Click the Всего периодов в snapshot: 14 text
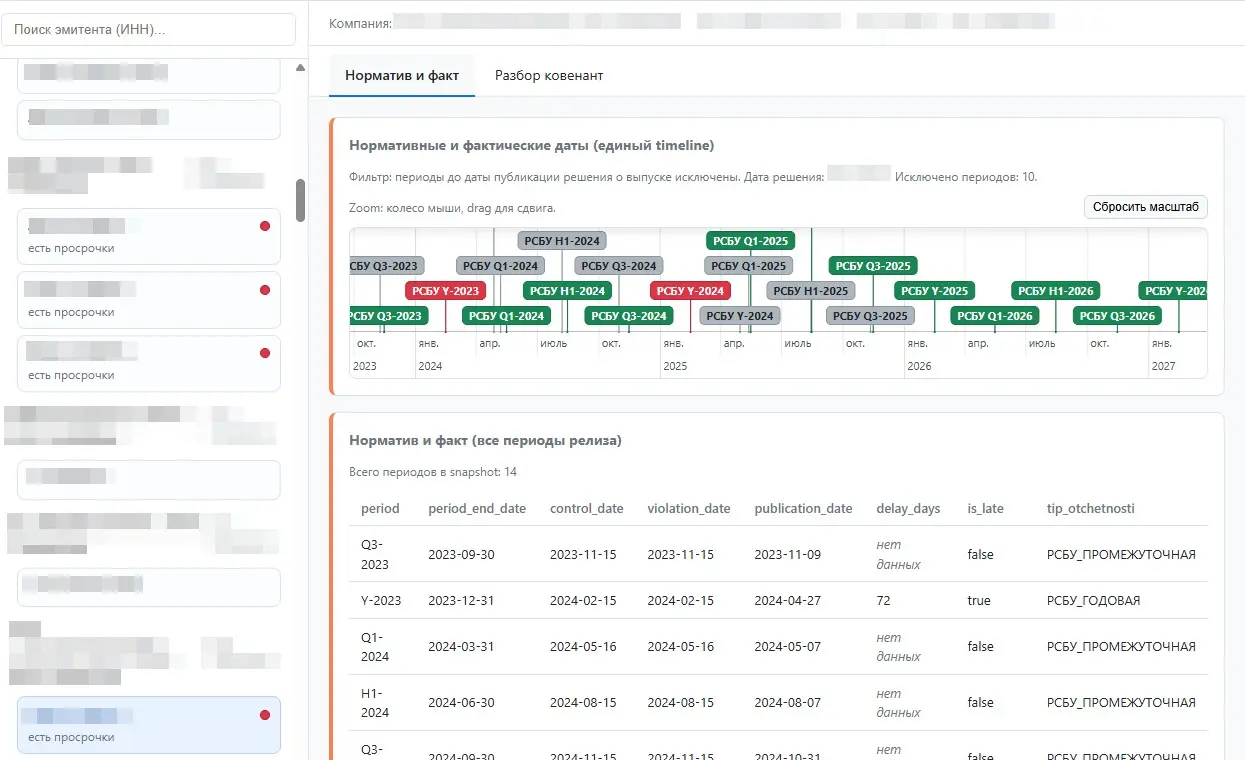 (433, 472)
